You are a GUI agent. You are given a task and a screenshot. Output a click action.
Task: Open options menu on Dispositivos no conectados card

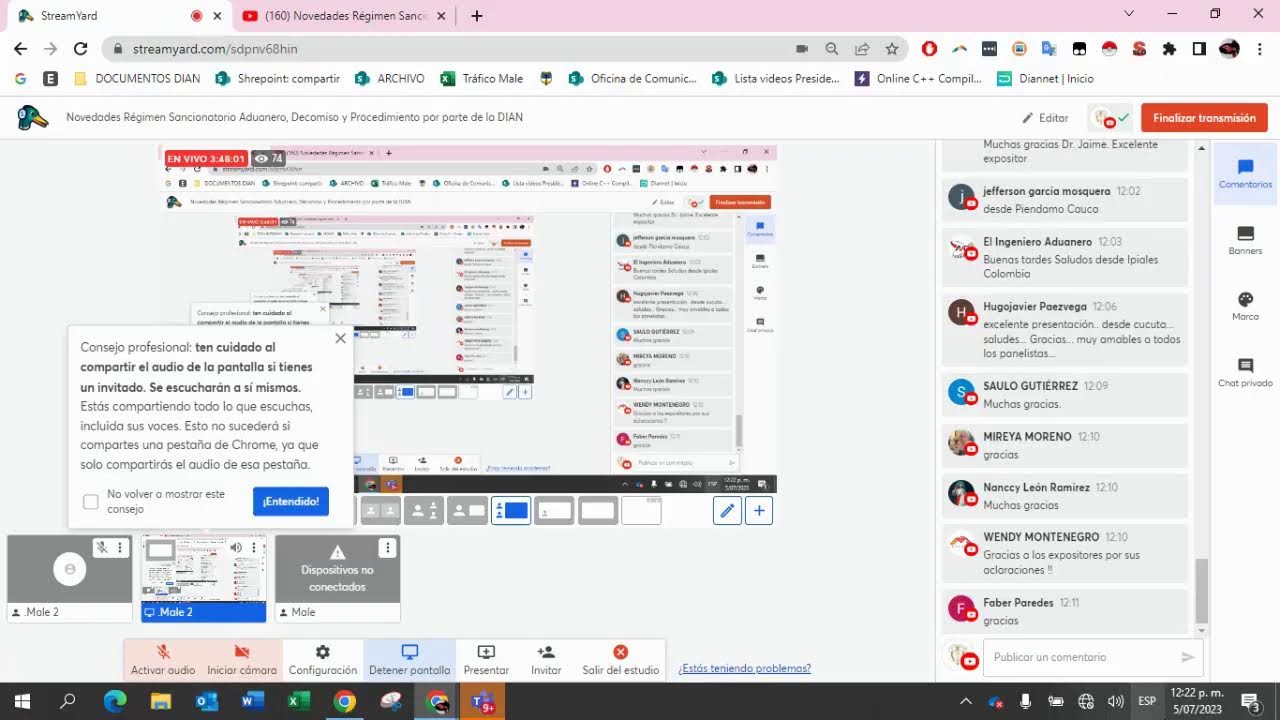point(387,548)
